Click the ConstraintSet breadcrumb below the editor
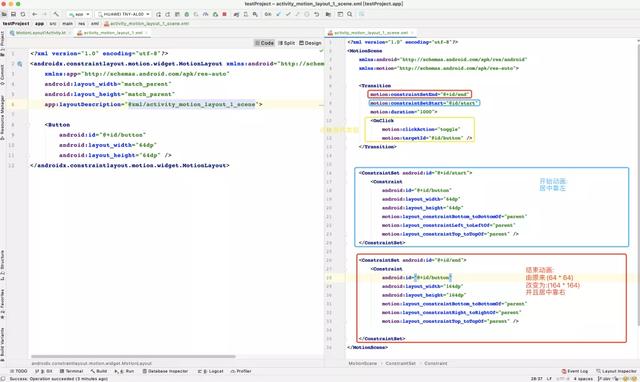The width and height of the screenshot is (640, 382). (400, 363)
